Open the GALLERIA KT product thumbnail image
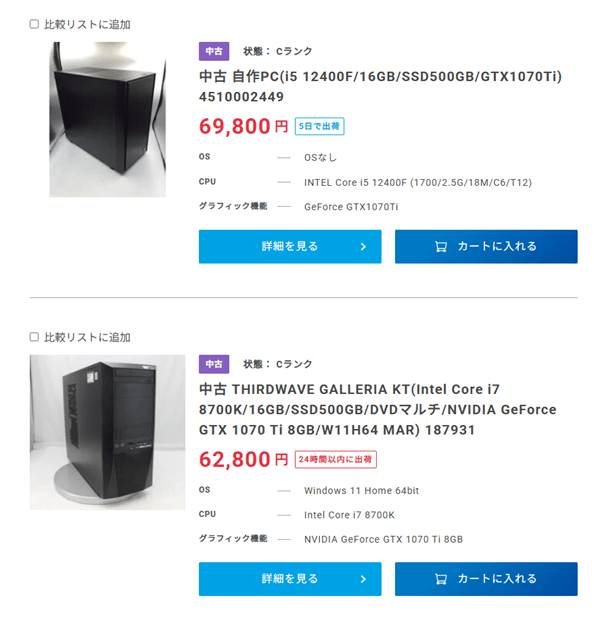The image size is (600, 621). [107, 432]
